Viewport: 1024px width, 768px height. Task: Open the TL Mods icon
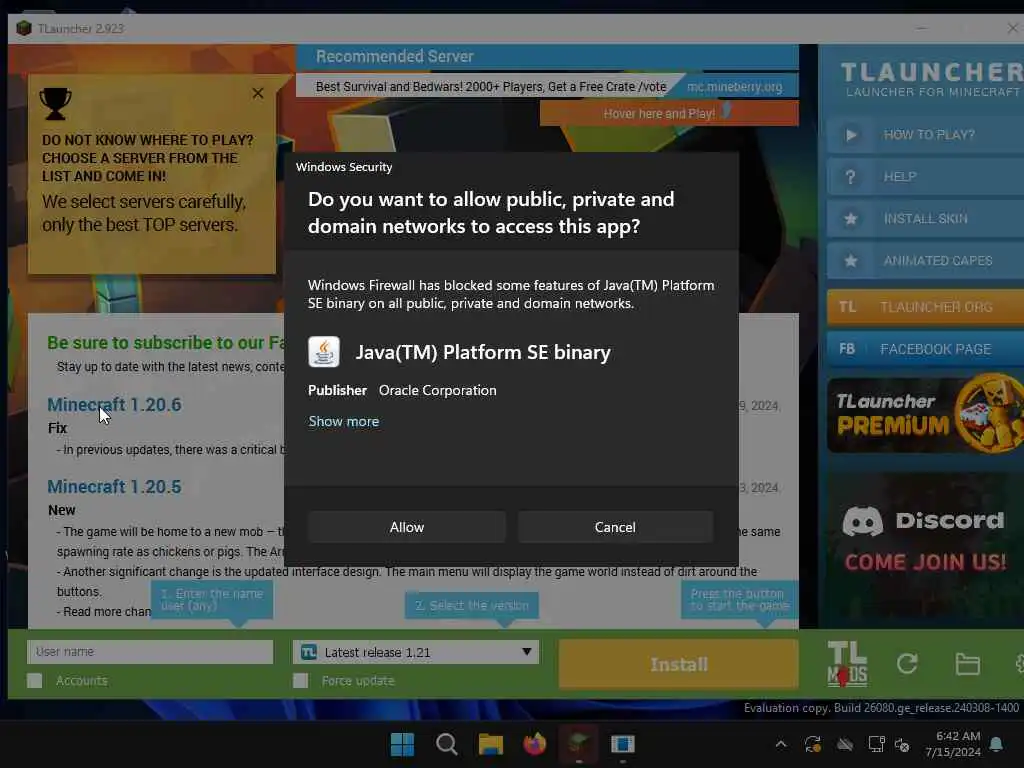[847, 664]
